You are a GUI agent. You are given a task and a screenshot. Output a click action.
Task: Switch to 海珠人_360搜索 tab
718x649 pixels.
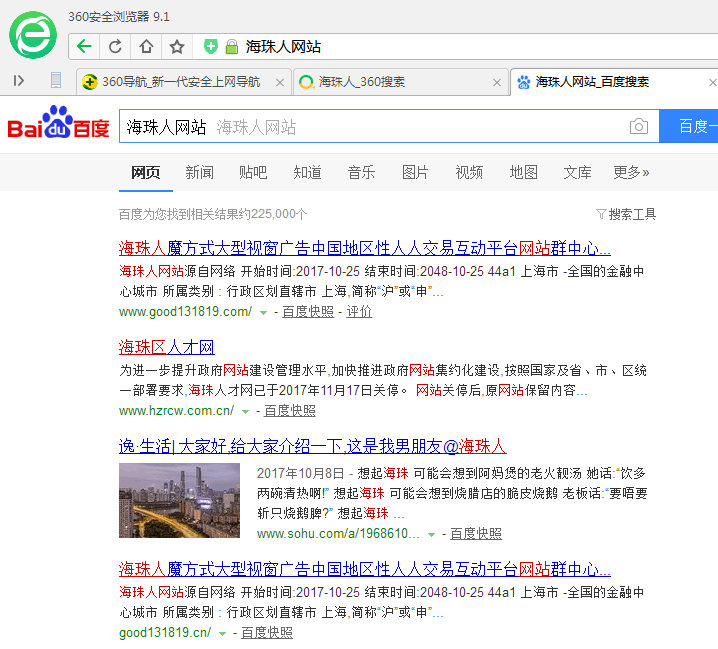pos(401,82)
